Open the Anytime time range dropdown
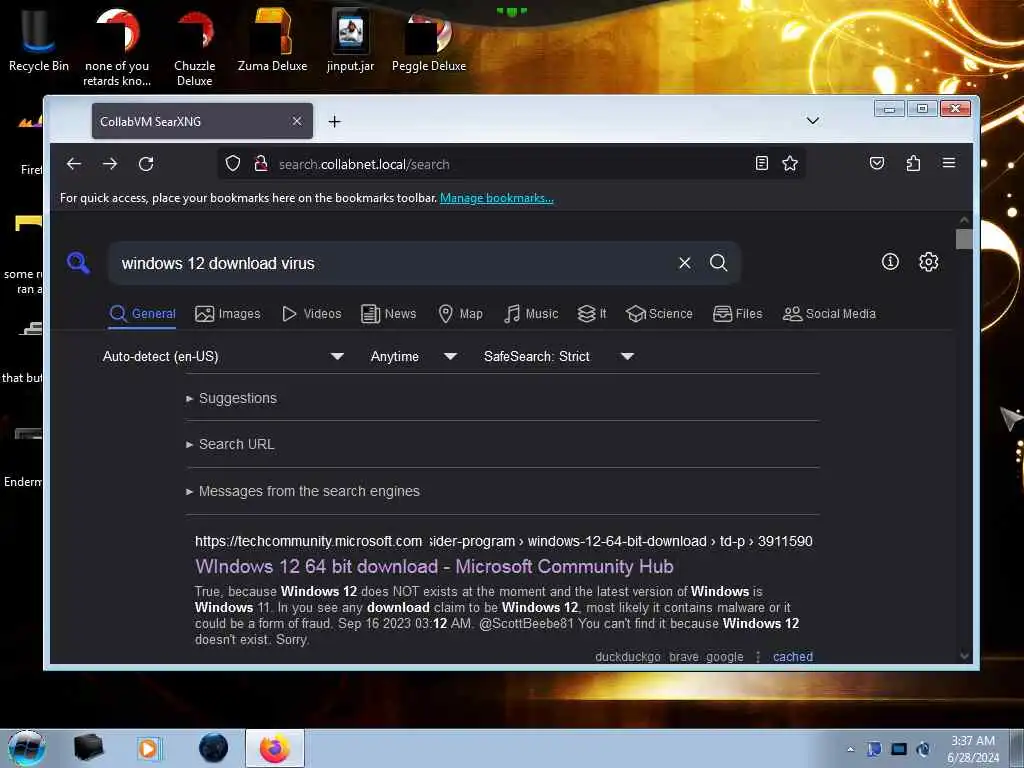 pos(413,357)
